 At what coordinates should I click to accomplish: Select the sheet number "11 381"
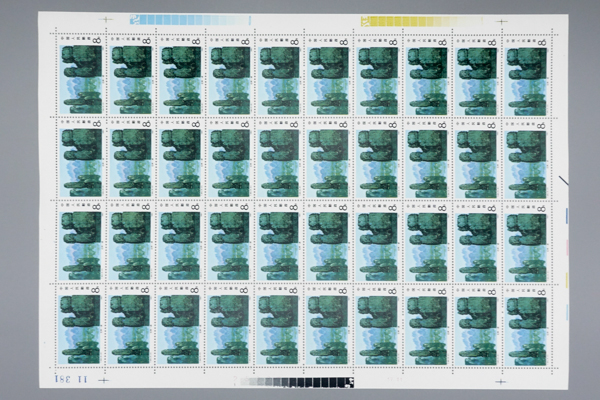tap(71, 379)
